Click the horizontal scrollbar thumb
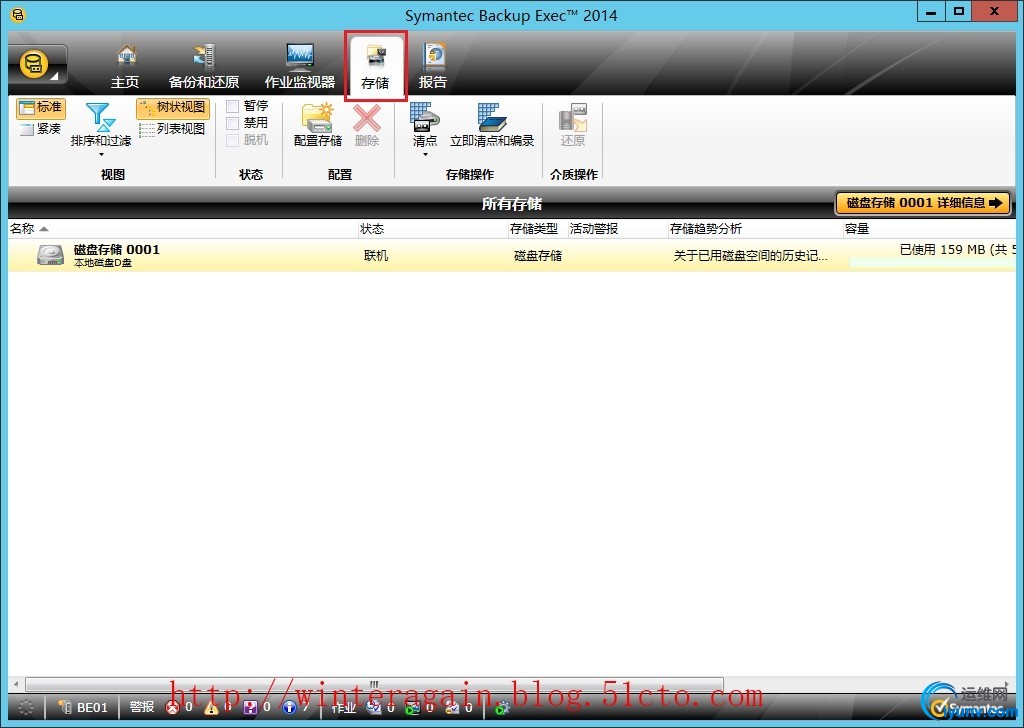Screen dimensions: 1024x728 point(374,684)
